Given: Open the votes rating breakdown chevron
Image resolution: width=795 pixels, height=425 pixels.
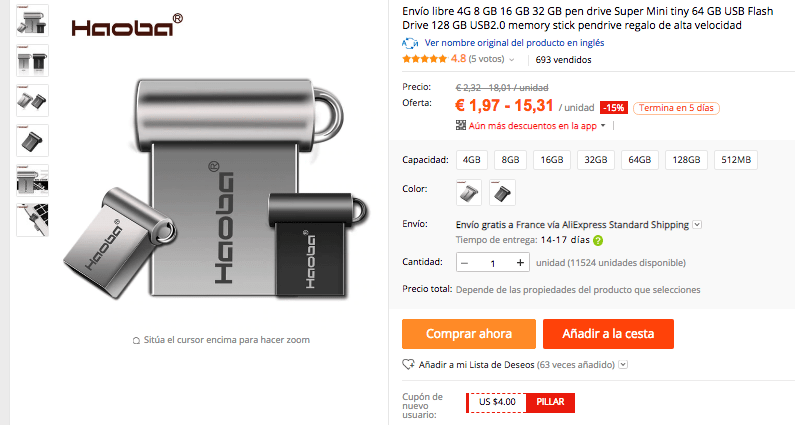Looking at the screenshot, I should coord(512,60).
